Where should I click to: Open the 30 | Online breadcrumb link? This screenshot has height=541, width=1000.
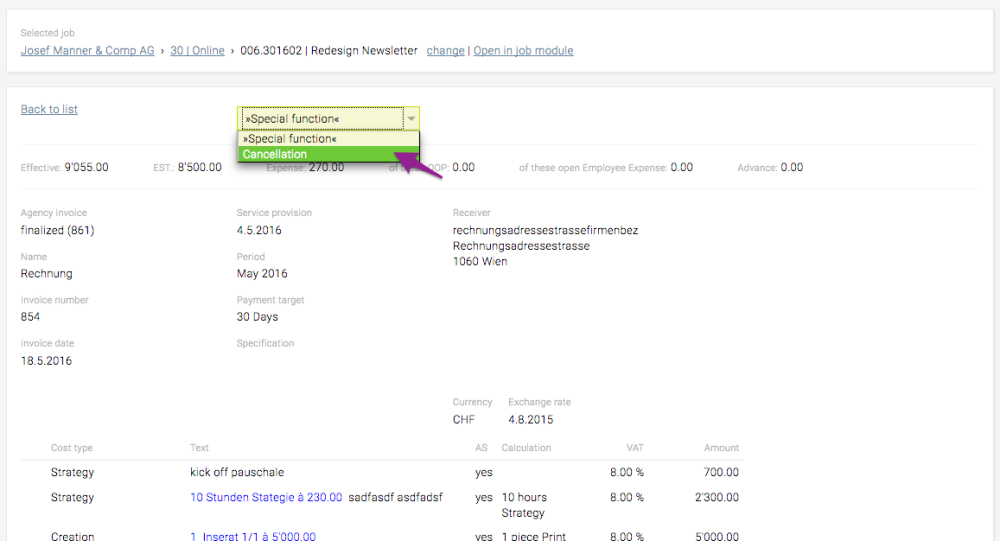pyautogui.click(x=197, y=50)
